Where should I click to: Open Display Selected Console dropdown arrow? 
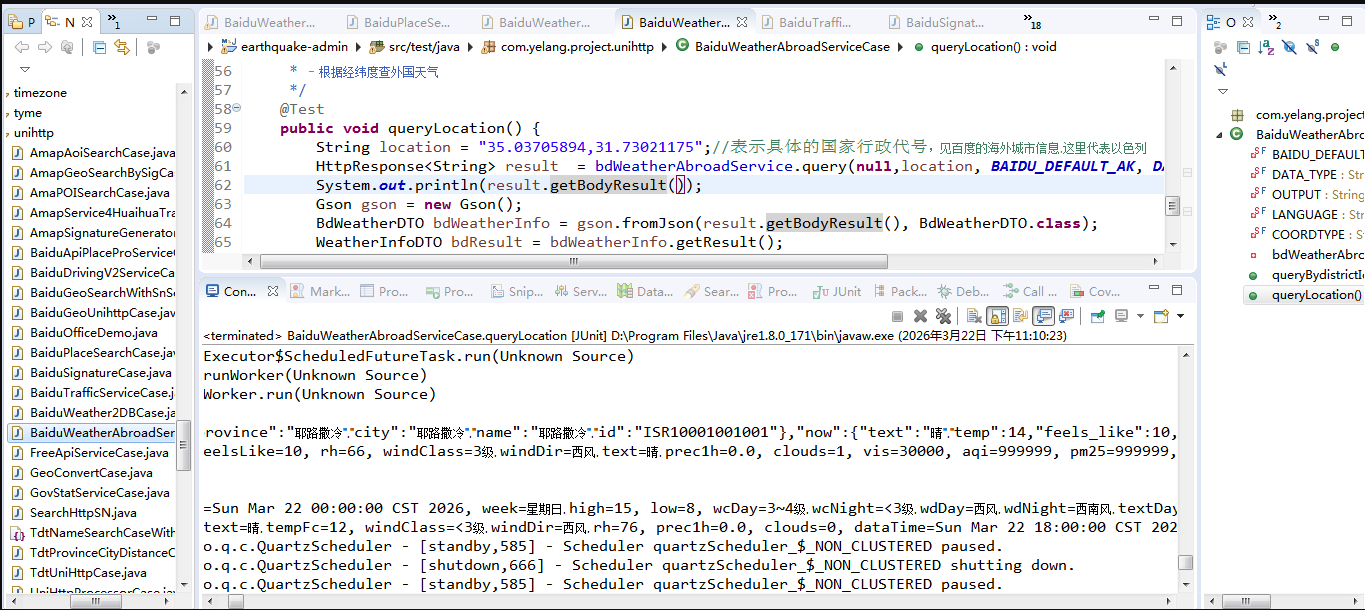click(1140, 316)
